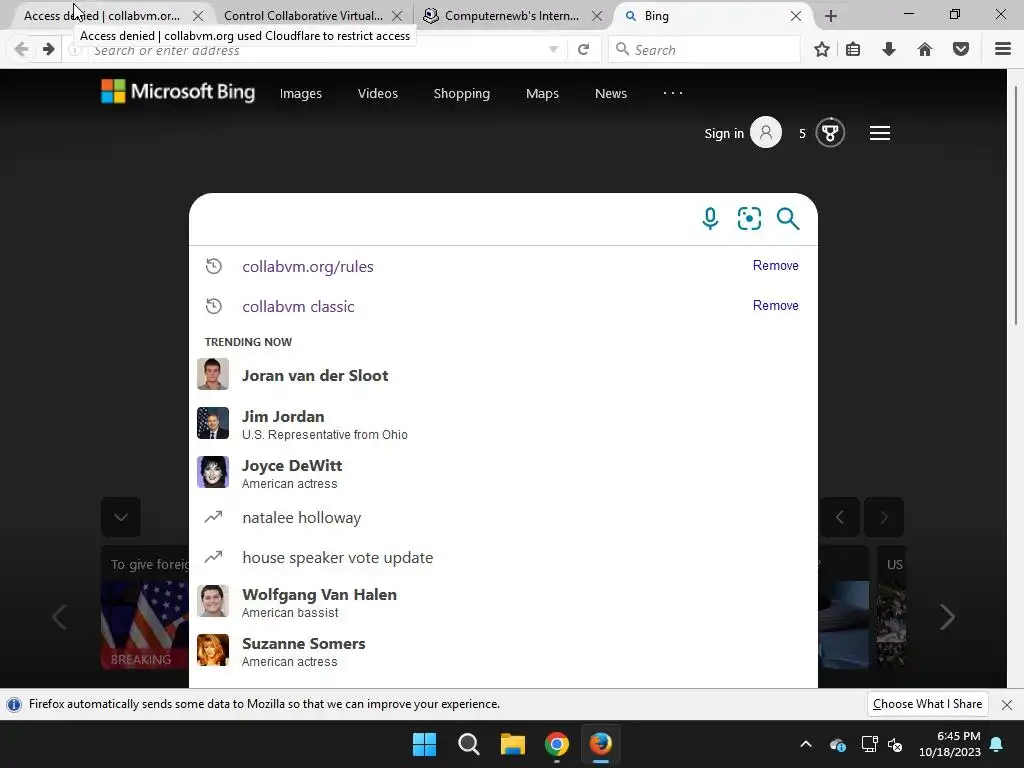Open Bing visual search camera icon
The image size is (1024, 768).
[749, 219]
